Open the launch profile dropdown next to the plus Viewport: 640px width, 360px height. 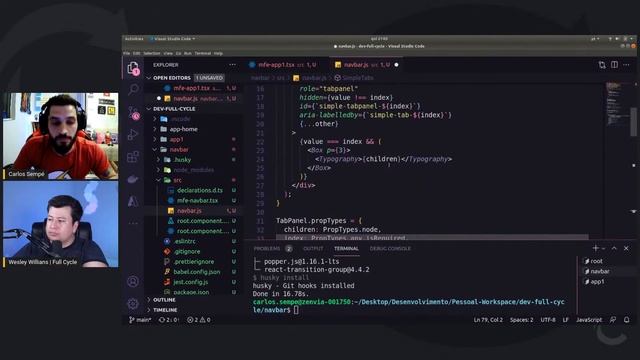[603, 248]
